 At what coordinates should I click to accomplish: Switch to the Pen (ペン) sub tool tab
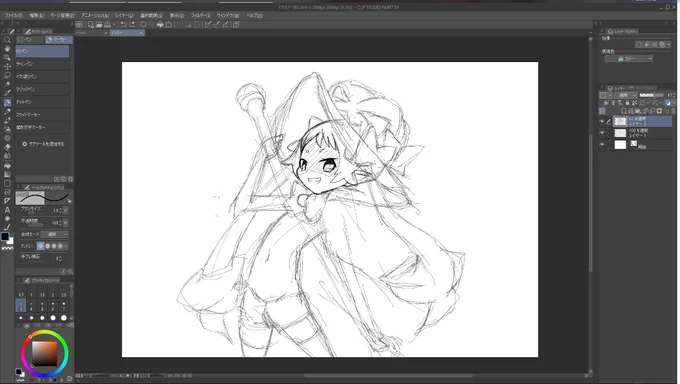tap(29, 39)
